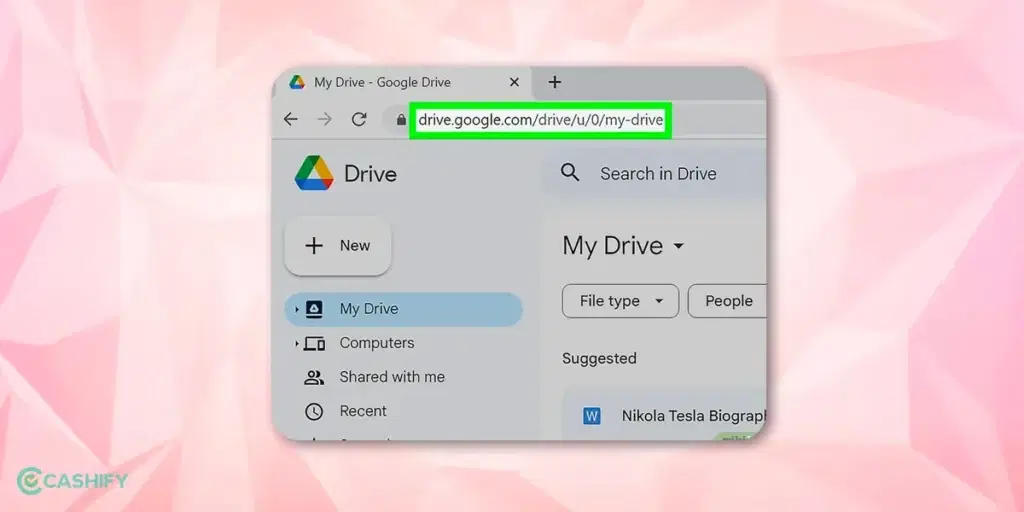Click the search magnifier icon
This screenshot has height=512, width=1024.
point(570,173)
